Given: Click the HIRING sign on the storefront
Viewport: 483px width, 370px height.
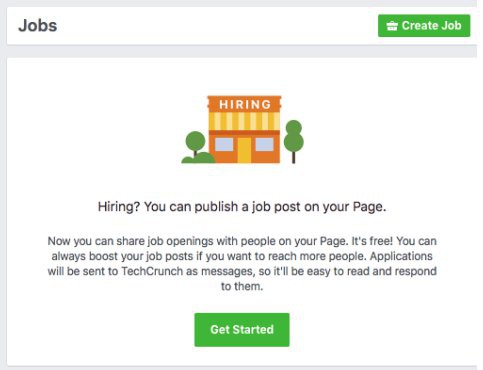Looking at the screenshot, I should pyautogui.click(x=245, y=104).
